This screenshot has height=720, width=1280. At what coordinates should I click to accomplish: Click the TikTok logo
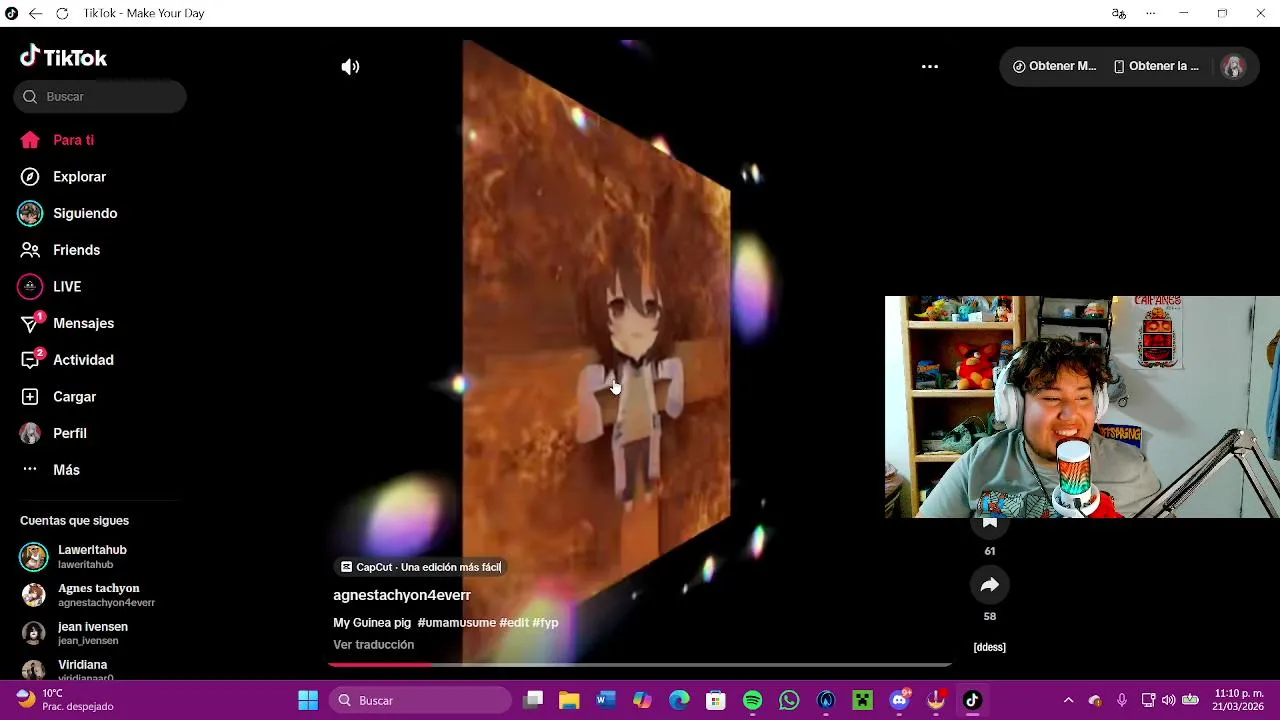click(x=63, y=57)
